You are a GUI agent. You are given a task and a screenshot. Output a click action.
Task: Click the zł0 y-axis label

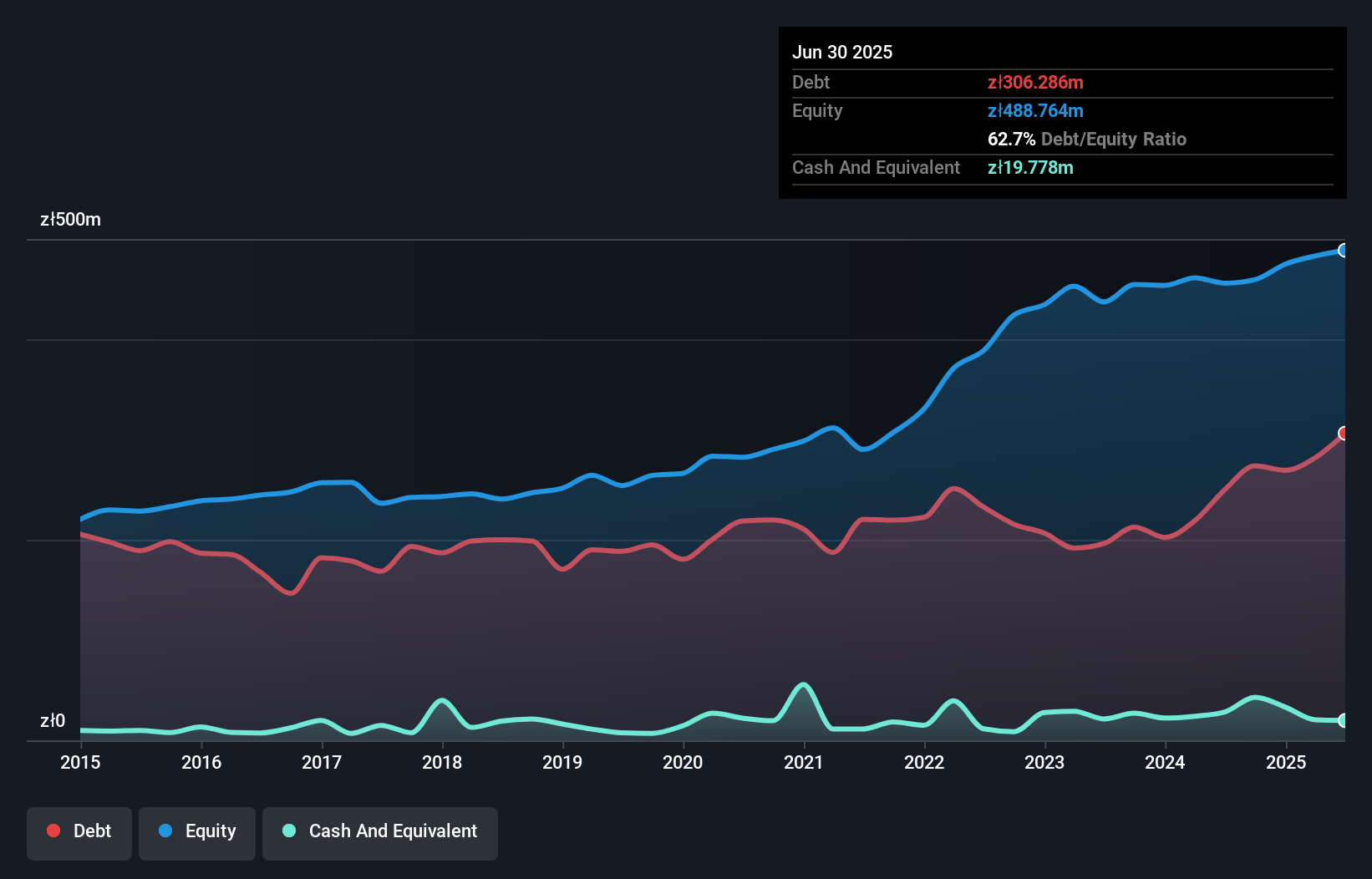point(53,721)
